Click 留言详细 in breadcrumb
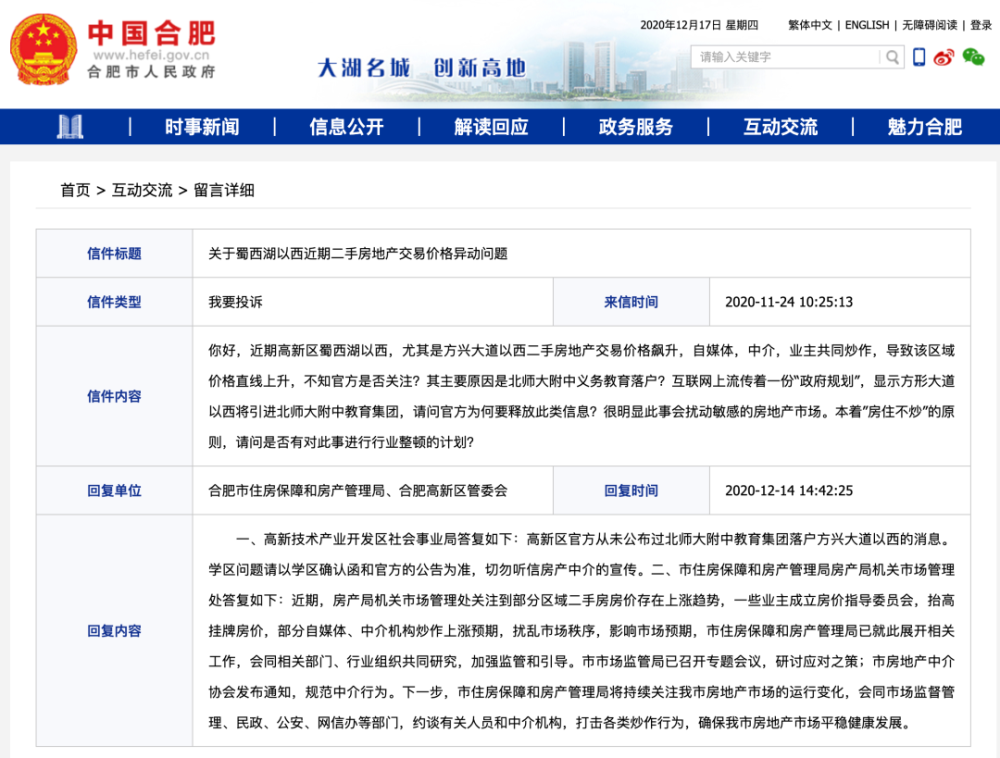The width and height of the screenshot is (1000, 758). (x=224, y=190)
